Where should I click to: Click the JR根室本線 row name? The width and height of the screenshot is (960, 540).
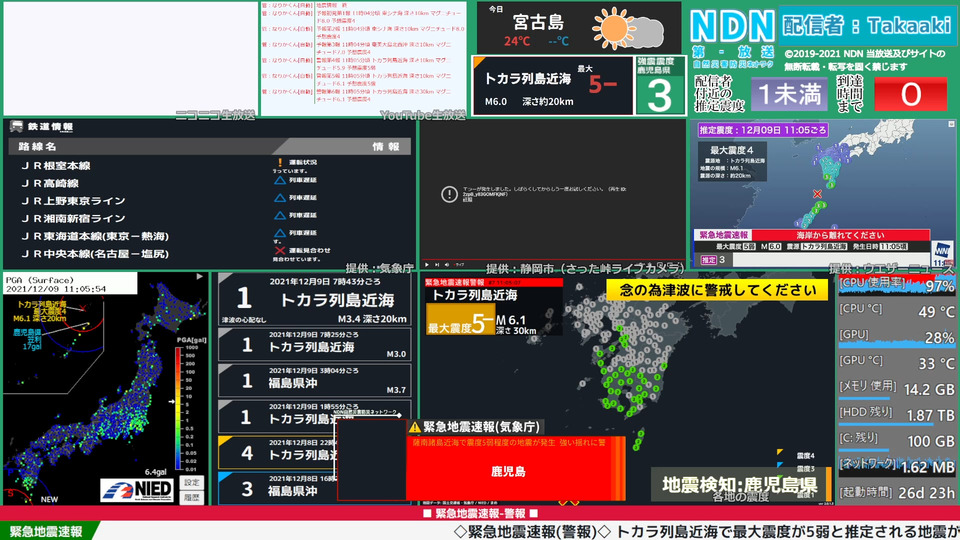point(56,165)
